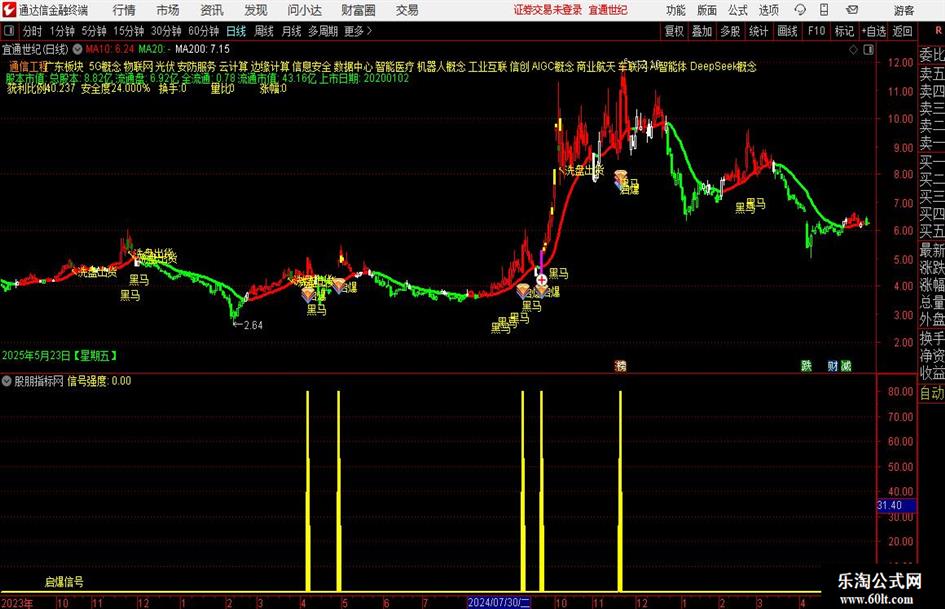Open the 画线 drawing tools
The height and width of the screenshot is (609, 945).
[x=787, y=31]
